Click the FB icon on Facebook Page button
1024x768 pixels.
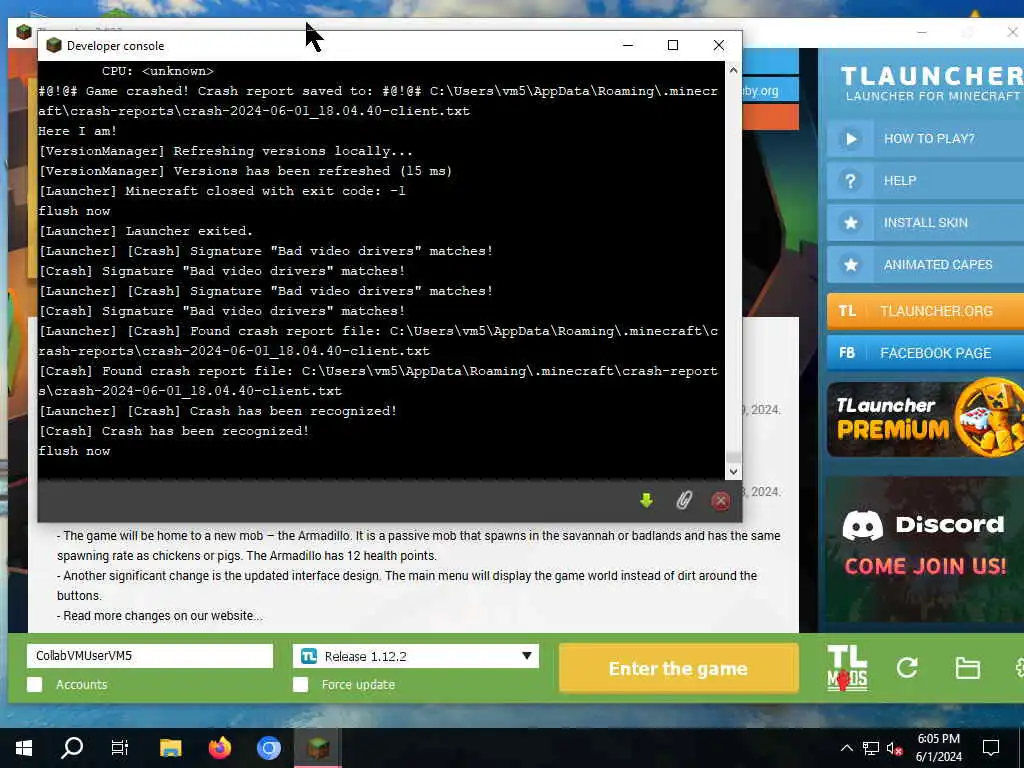847,353
